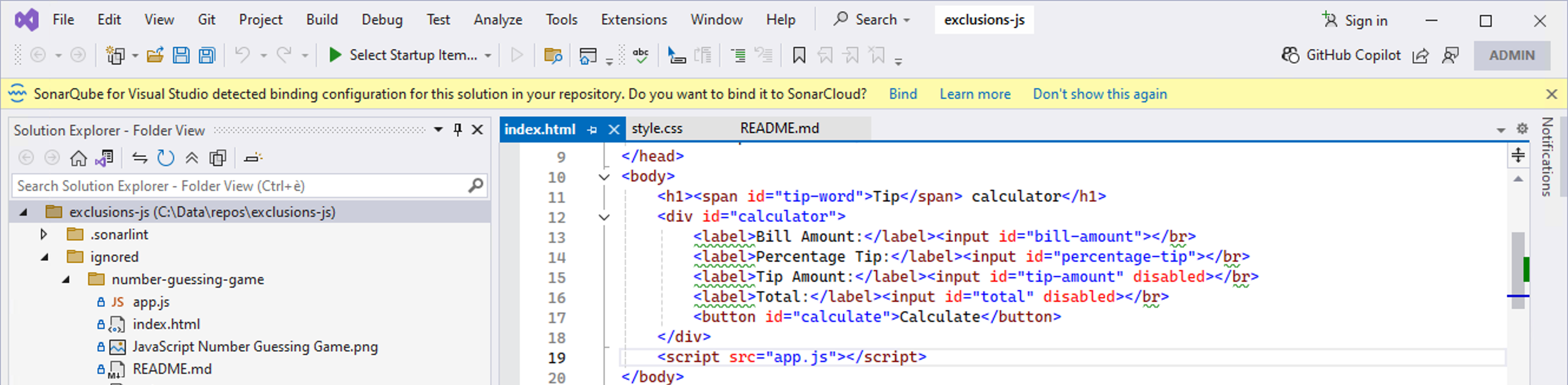Click the editor vertical scrollbar thumb
1568x385 pixels.
click(1518, 270)
